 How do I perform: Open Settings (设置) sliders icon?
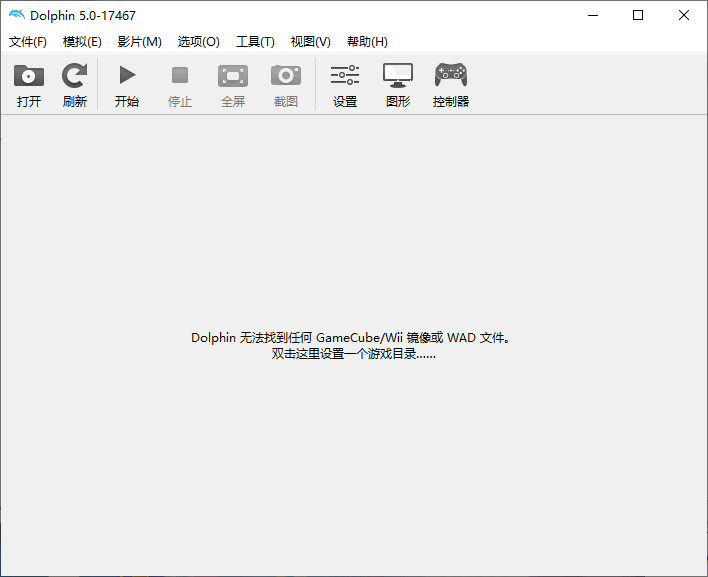pyautogui.click(x=345, y=76)
